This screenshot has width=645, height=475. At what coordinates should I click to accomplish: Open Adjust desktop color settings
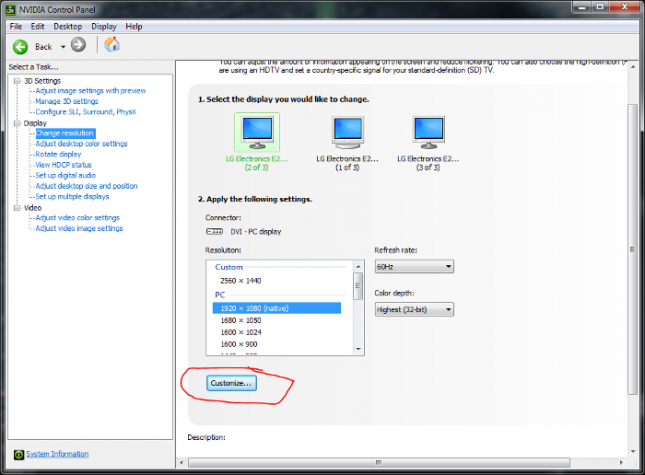pos(81,144)
